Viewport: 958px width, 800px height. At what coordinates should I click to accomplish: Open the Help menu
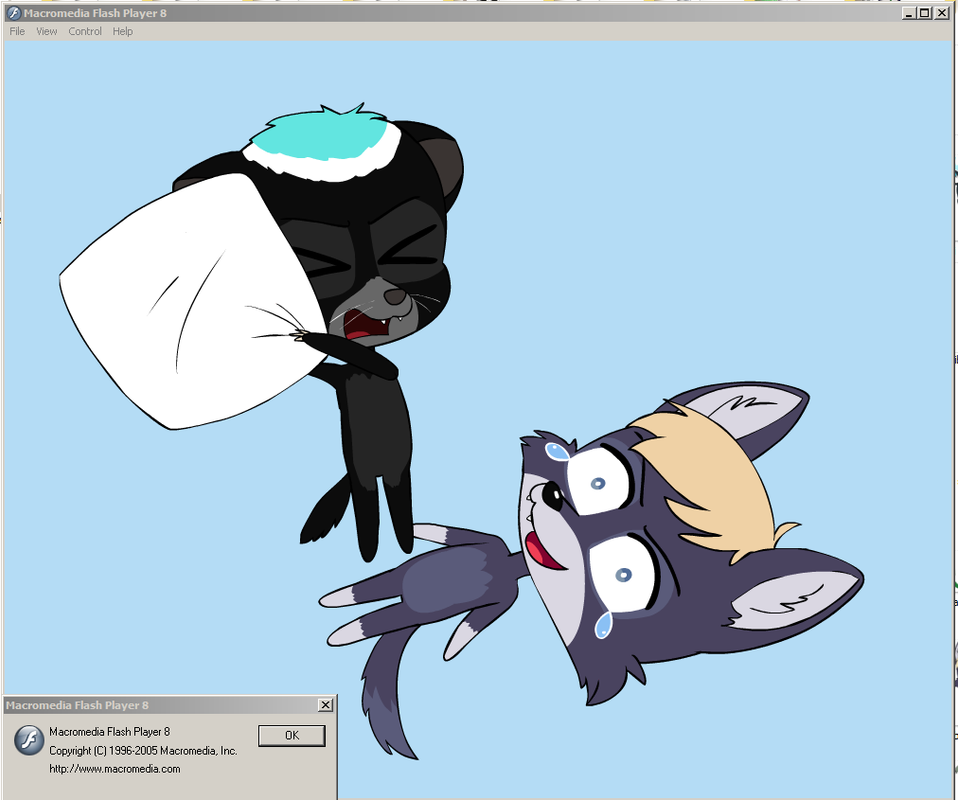click(x=122, y=31)
